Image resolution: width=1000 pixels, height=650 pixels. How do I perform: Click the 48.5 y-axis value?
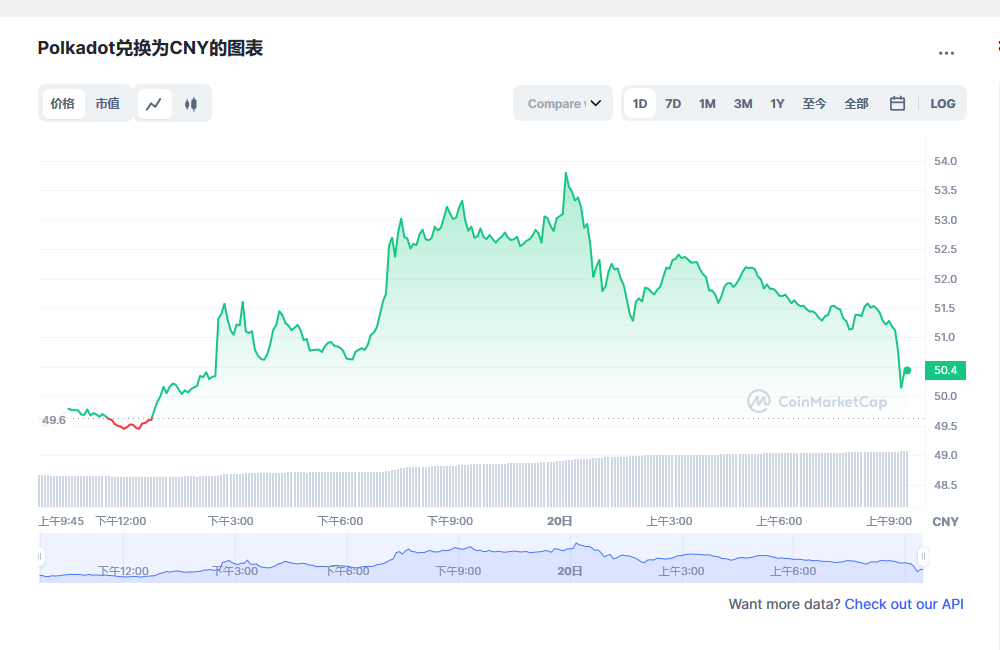point(945,485)
